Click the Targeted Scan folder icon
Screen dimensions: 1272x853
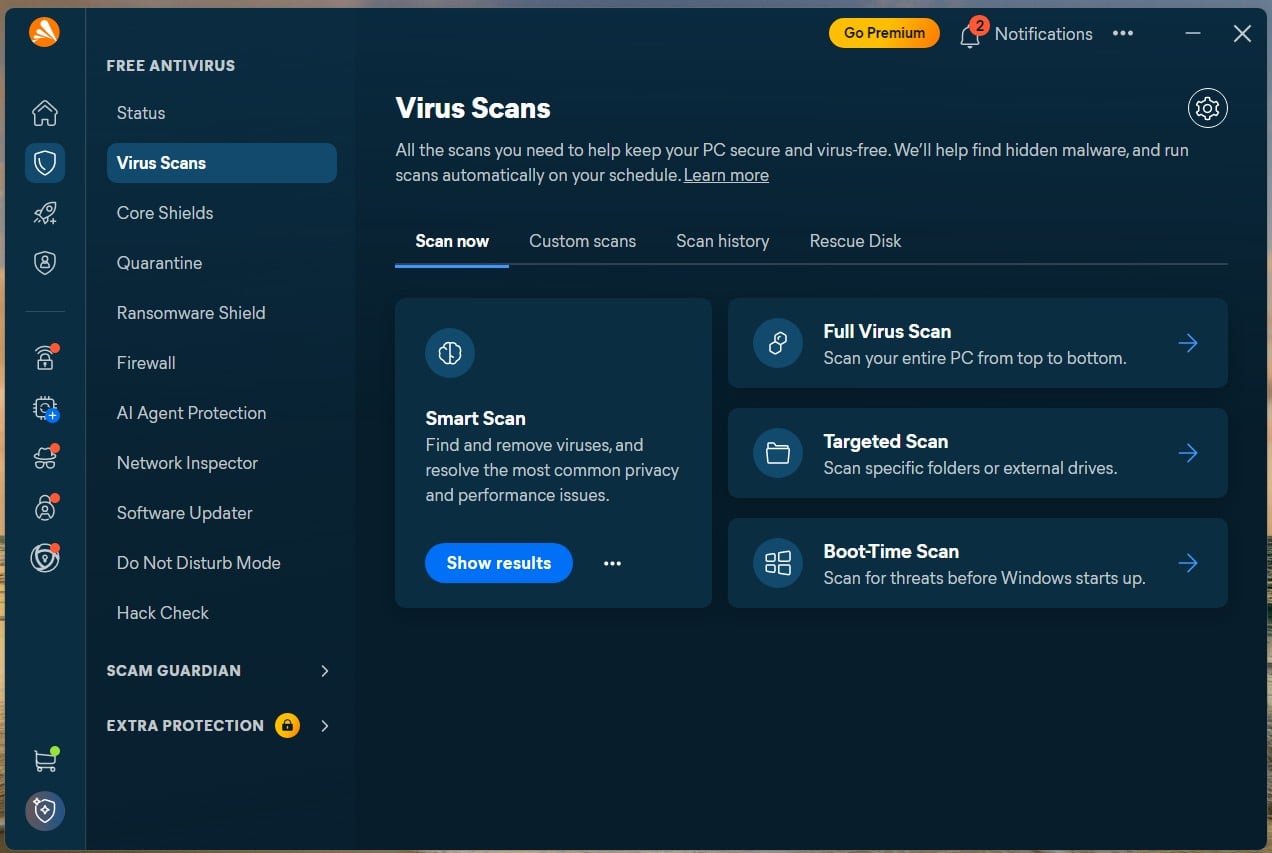pos(778,453)
